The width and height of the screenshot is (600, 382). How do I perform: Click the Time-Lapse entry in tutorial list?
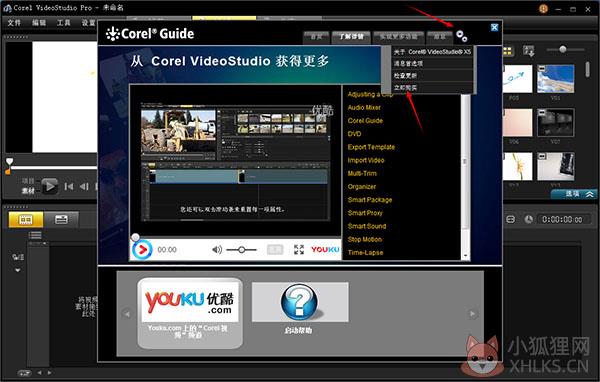(365, 253)
